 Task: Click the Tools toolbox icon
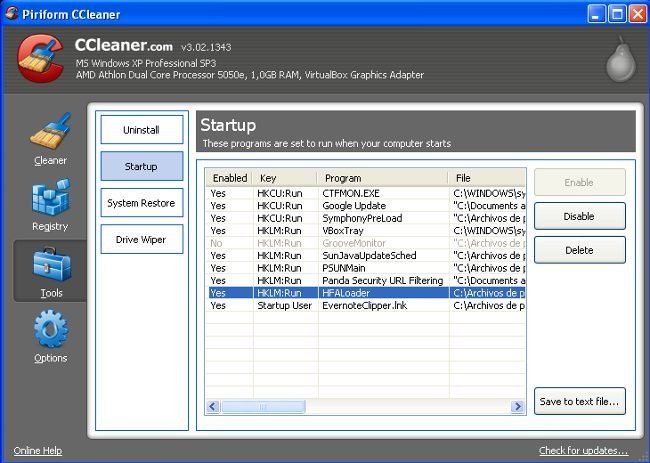[x=49, y=264]
